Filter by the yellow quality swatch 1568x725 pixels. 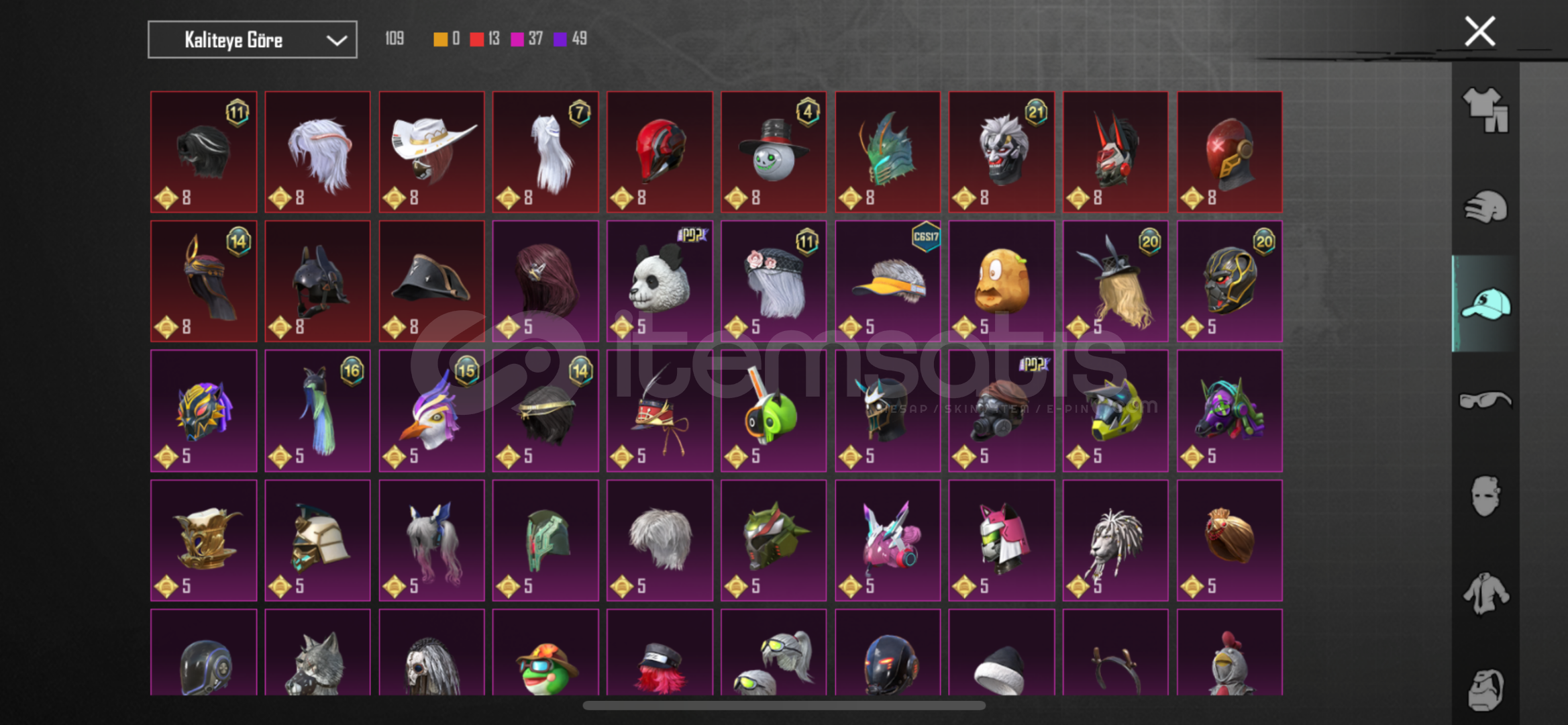click(x=446, y=39)
